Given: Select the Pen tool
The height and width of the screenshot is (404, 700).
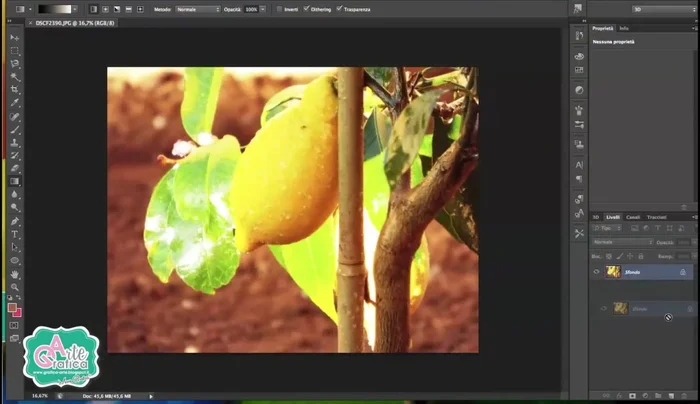Looking at the screenshot, I should tap(14, 221).
